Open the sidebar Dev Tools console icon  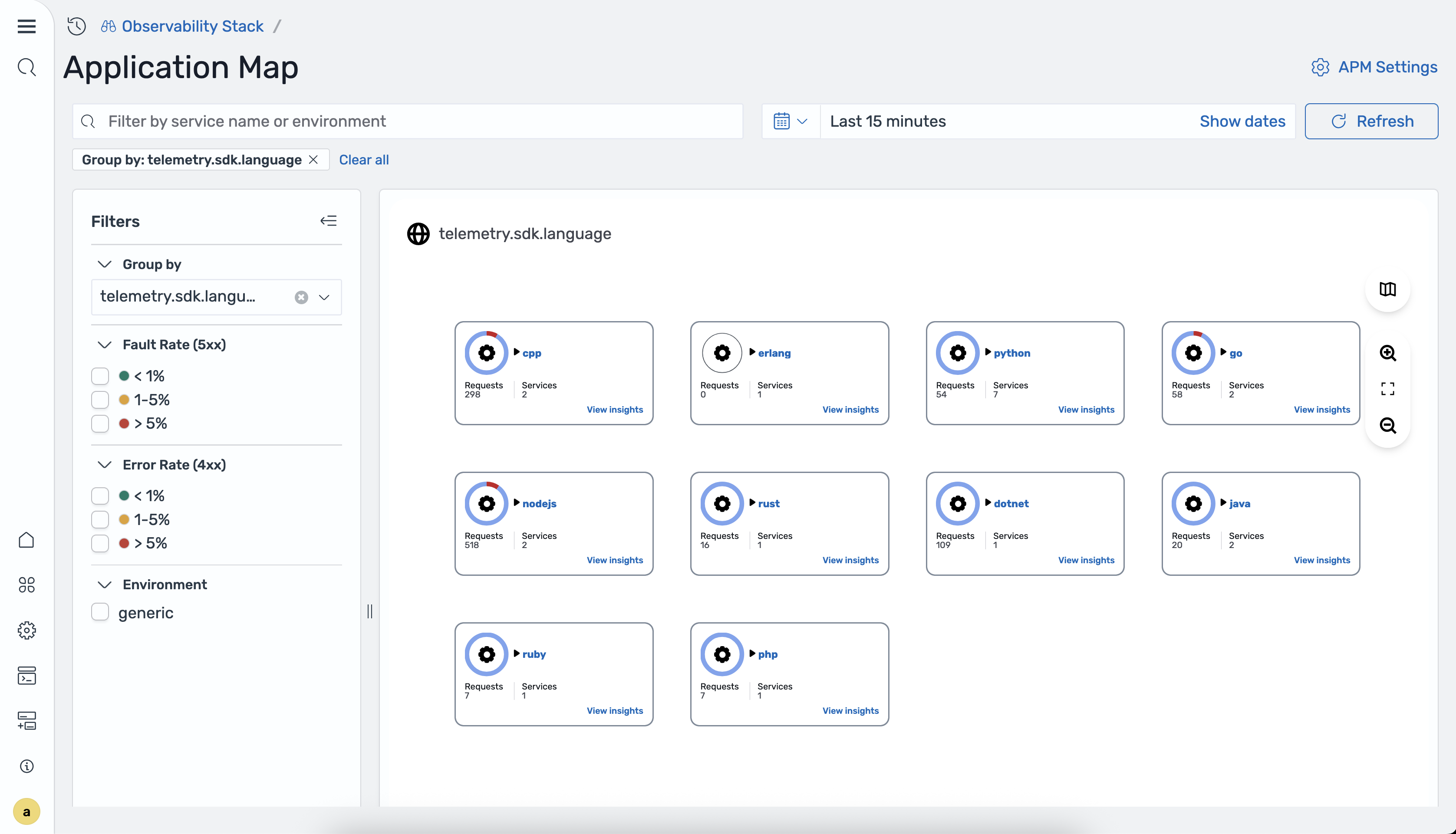pos(26,675)
